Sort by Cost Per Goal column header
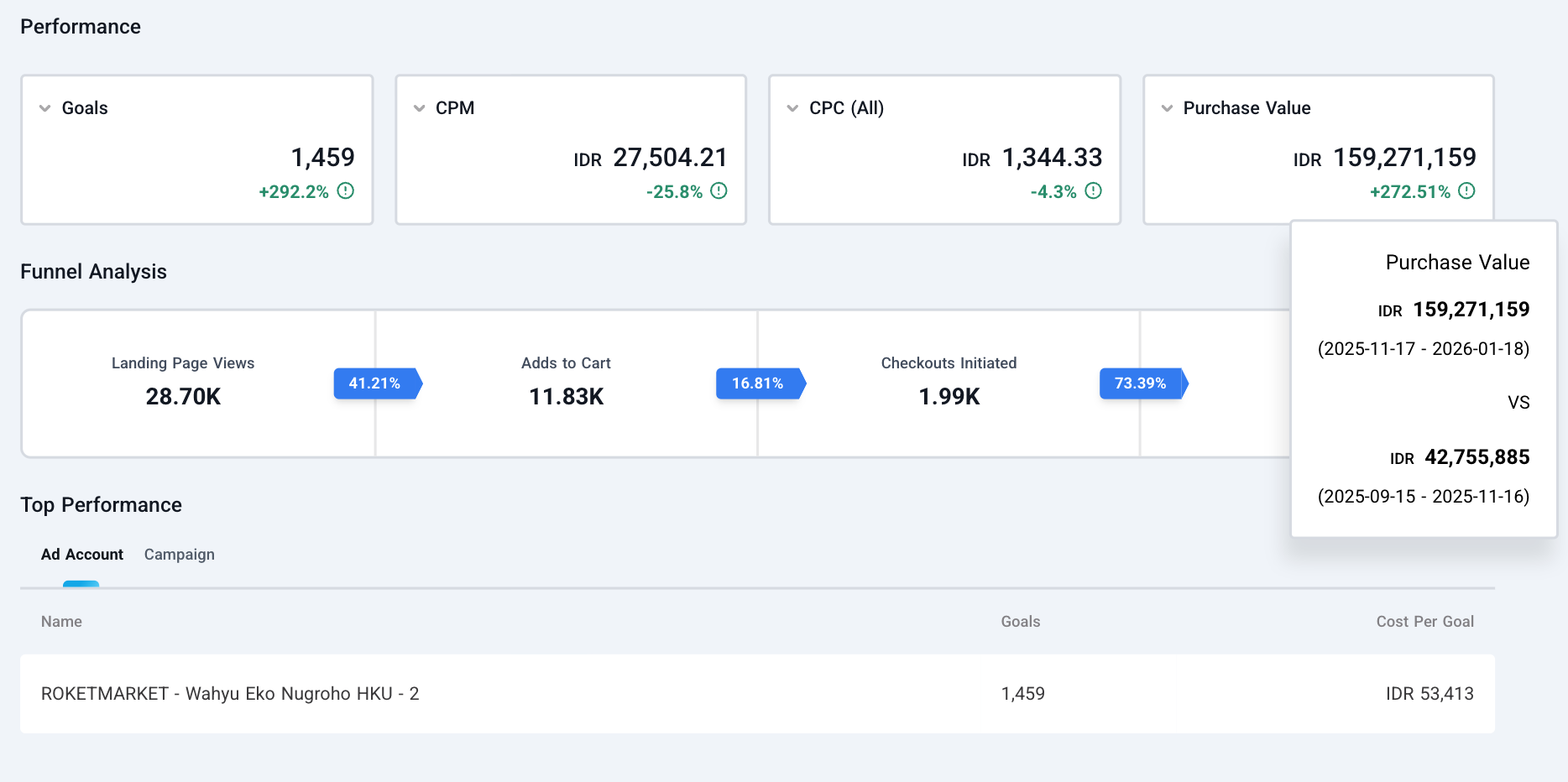The height and width of the screenshot is (782, 1568). point(1425,622)
